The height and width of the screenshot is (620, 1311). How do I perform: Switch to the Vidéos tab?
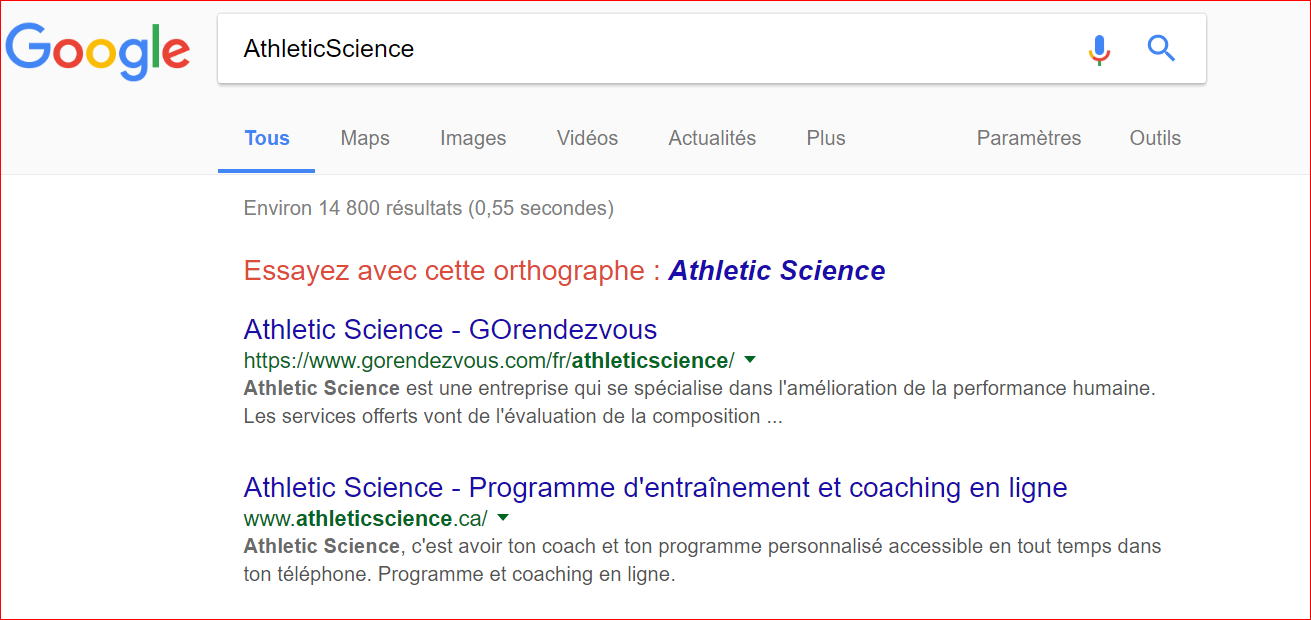[587, 138]
